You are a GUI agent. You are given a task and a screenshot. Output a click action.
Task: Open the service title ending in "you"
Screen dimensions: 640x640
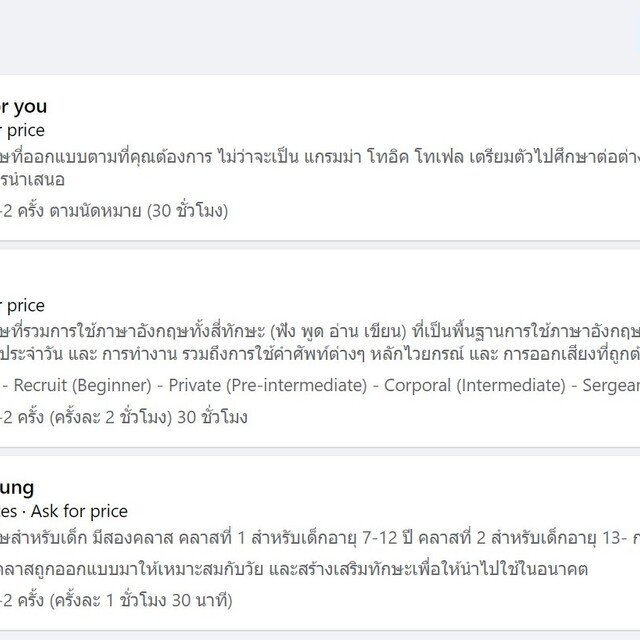click(x=24, y=106)
